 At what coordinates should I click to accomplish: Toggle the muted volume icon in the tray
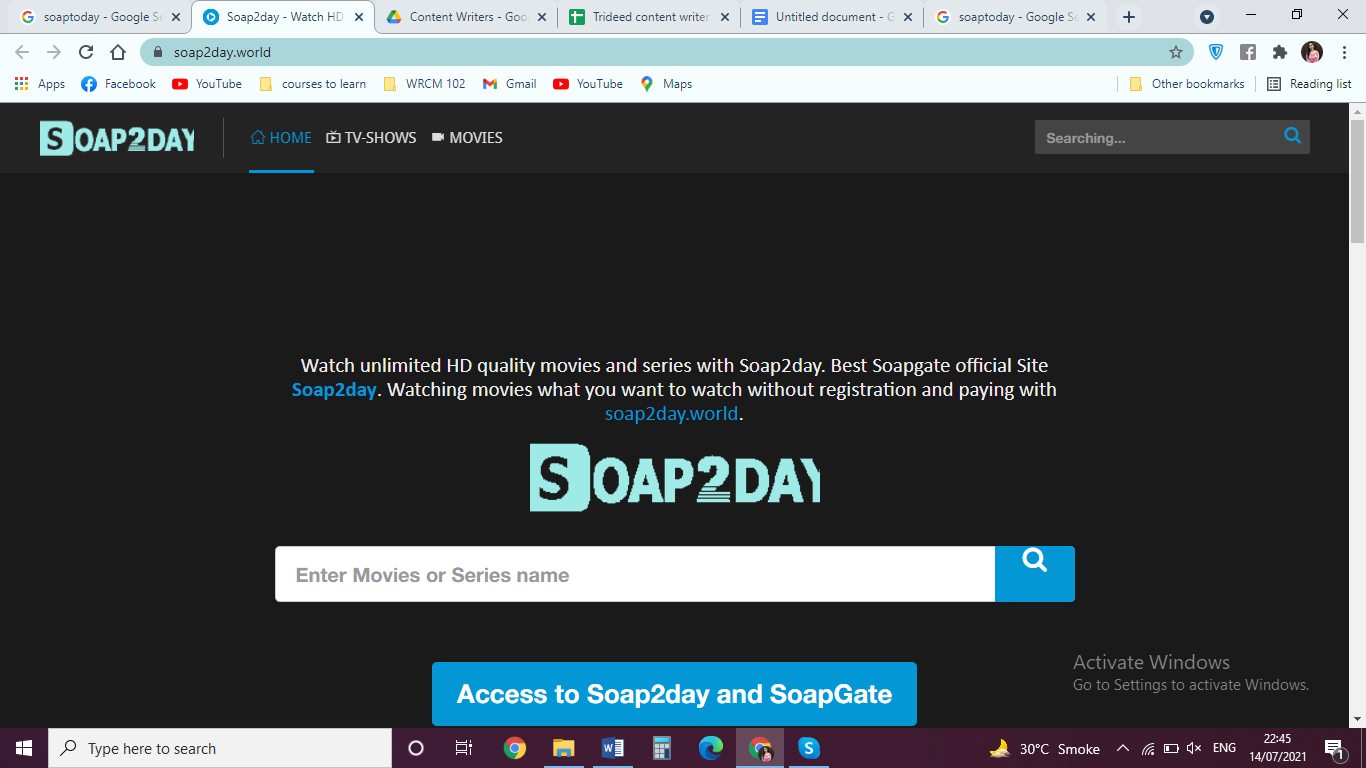point(1194,748)
